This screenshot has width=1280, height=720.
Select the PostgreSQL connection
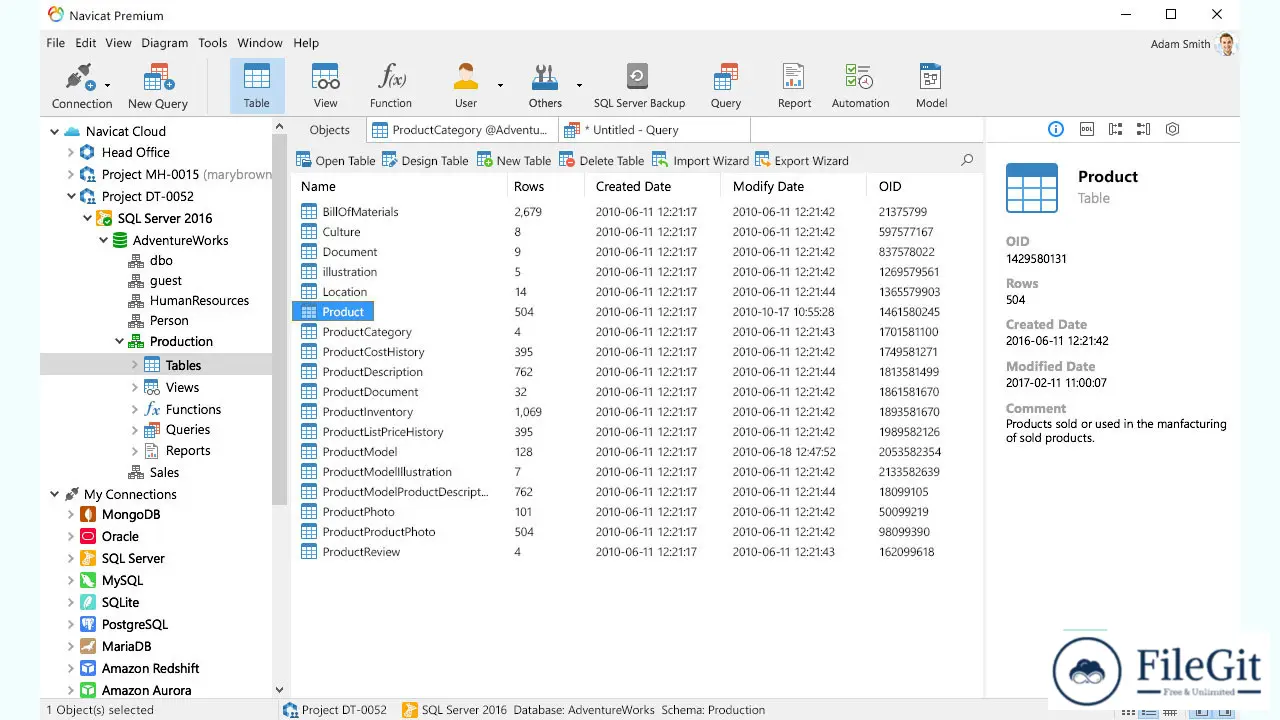(134, 624)
